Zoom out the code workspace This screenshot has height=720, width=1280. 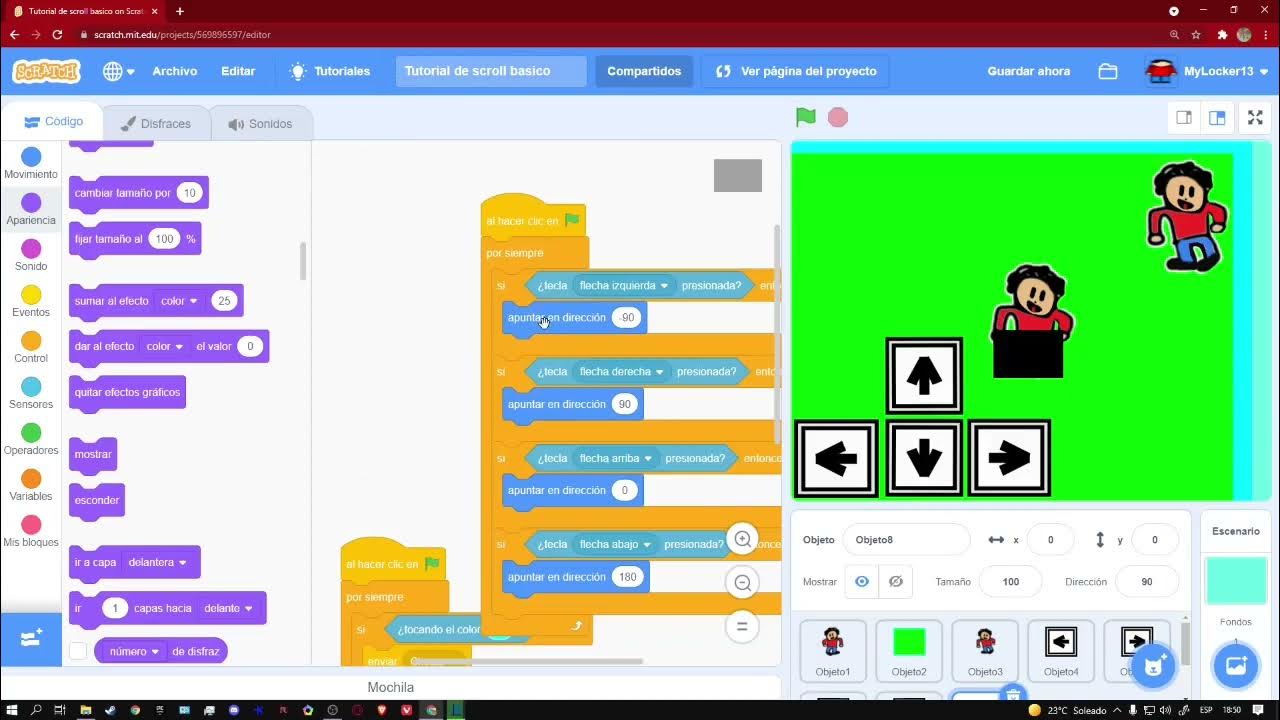[742, 583]
